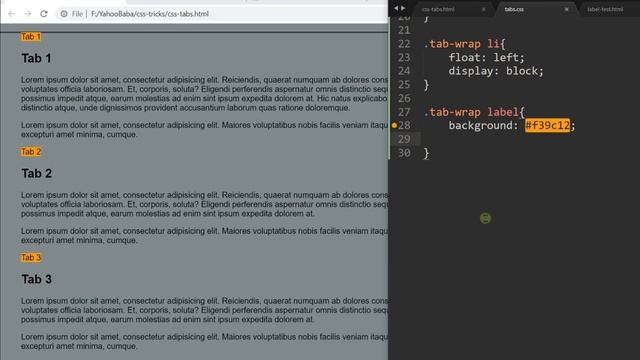This screenshot has height=360, width=640.
Task: Click '.tab-wrap li' selector text
Action: click(462, 44)
